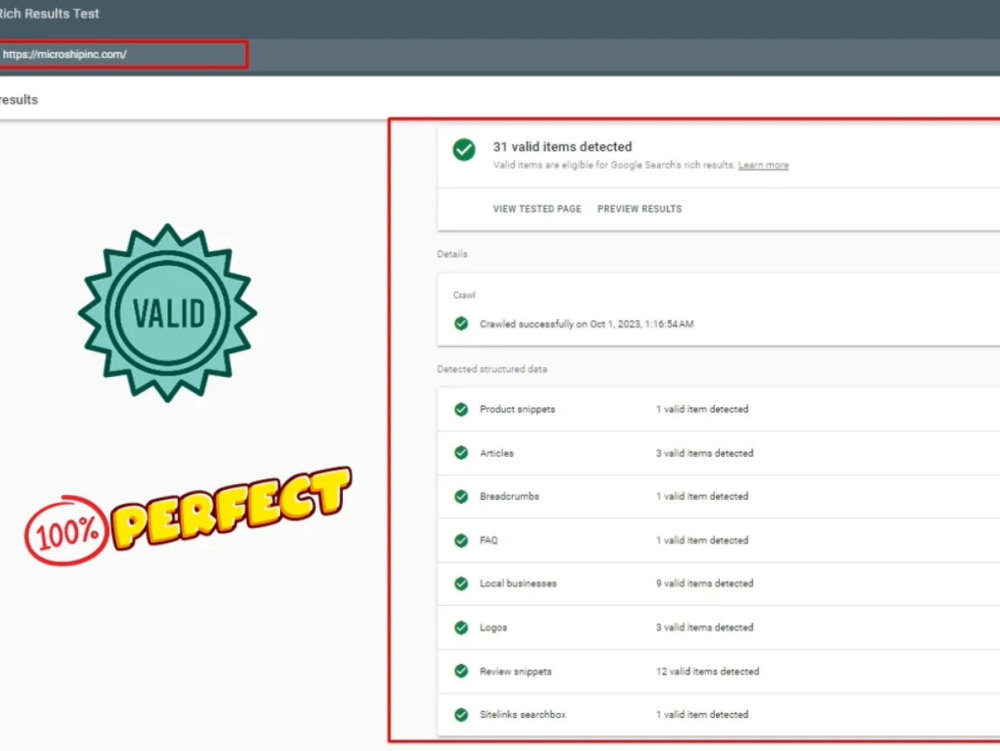Open the Logos row label

(493, 627)
